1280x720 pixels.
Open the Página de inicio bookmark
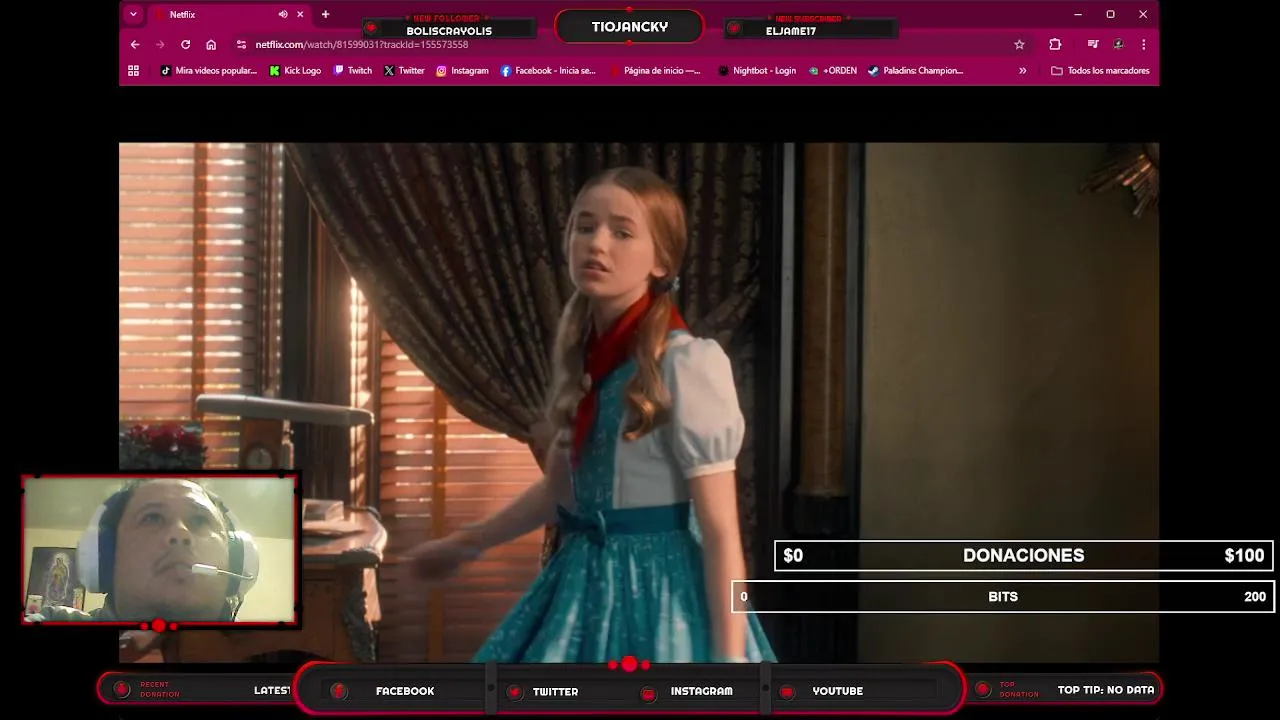[655, 70]
